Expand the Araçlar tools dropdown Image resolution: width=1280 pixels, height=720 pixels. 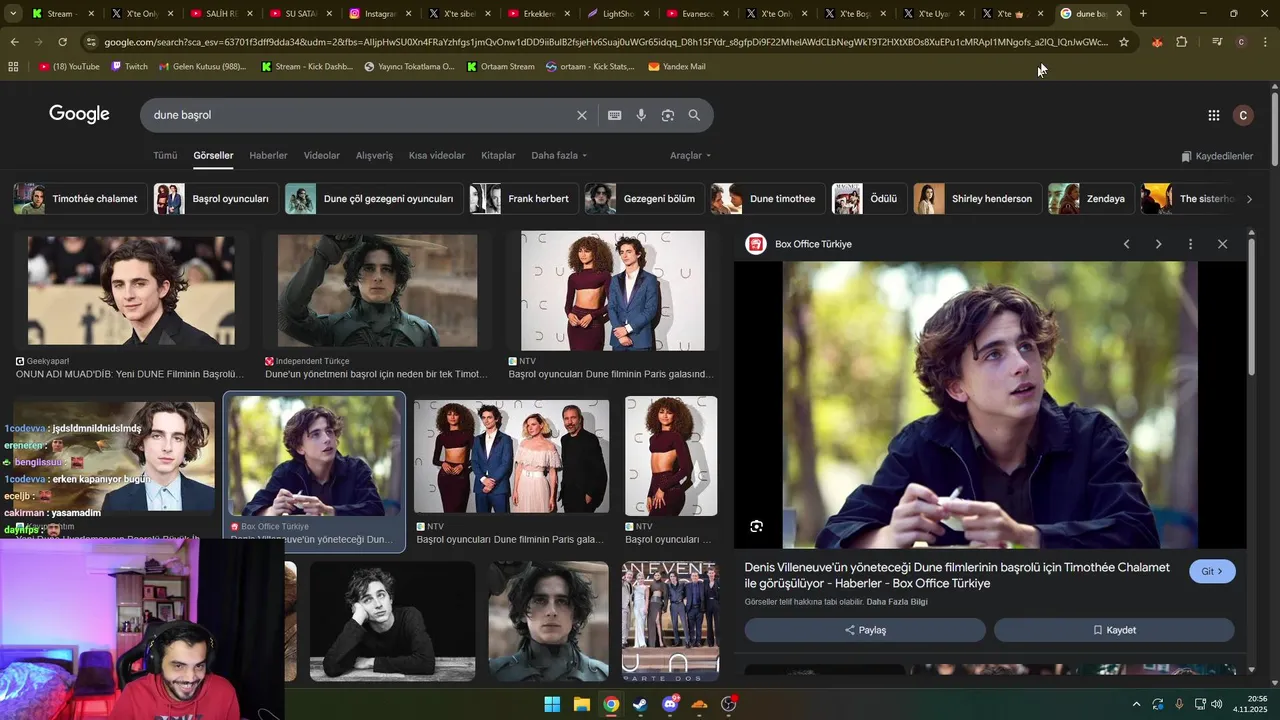[x=690, y=156]
